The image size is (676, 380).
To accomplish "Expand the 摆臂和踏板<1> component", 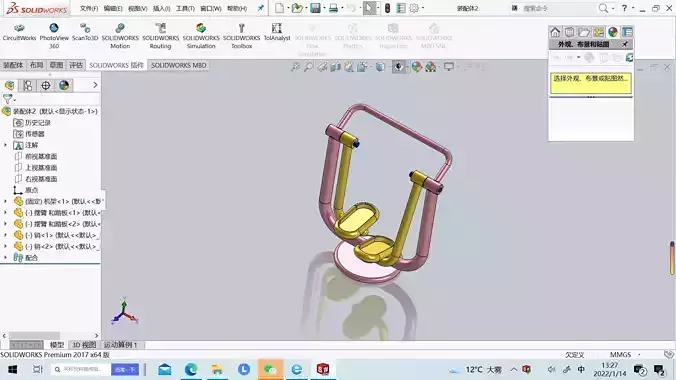I will tap(5, 212).
